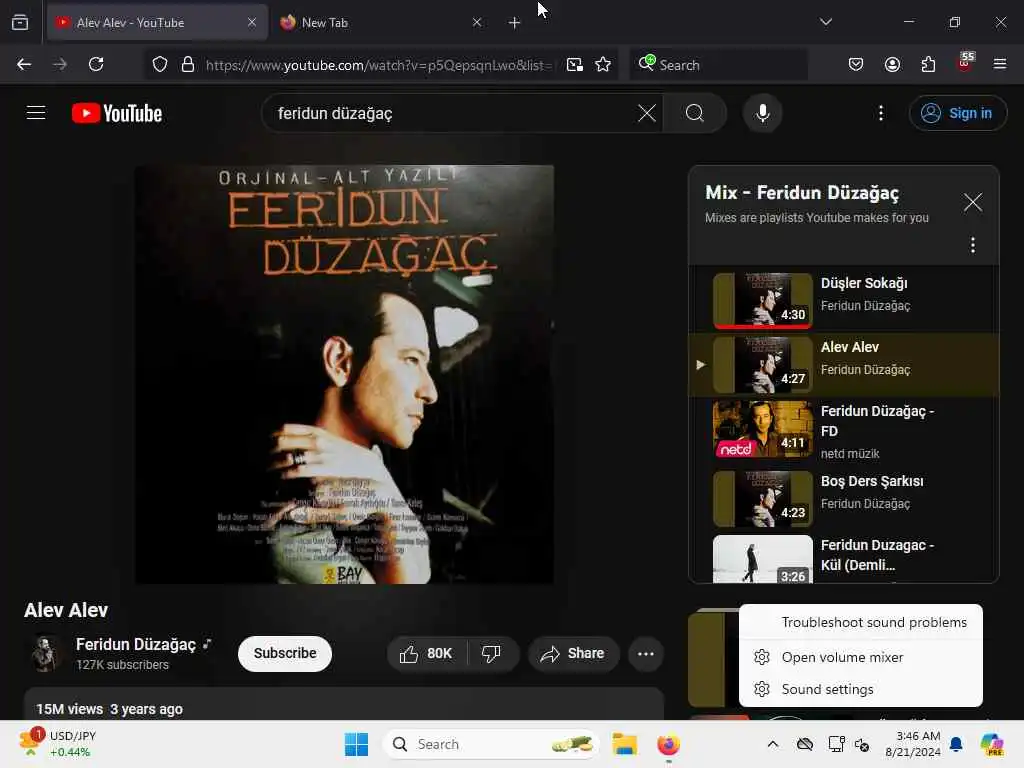Save page to Pocket icon
The height and width of the screenshot is (768, 1024).
click(856, 64)
